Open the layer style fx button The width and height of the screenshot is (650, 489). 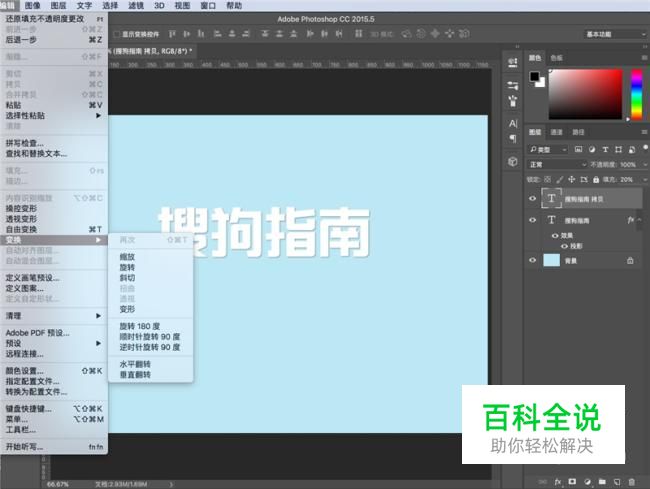558,482
